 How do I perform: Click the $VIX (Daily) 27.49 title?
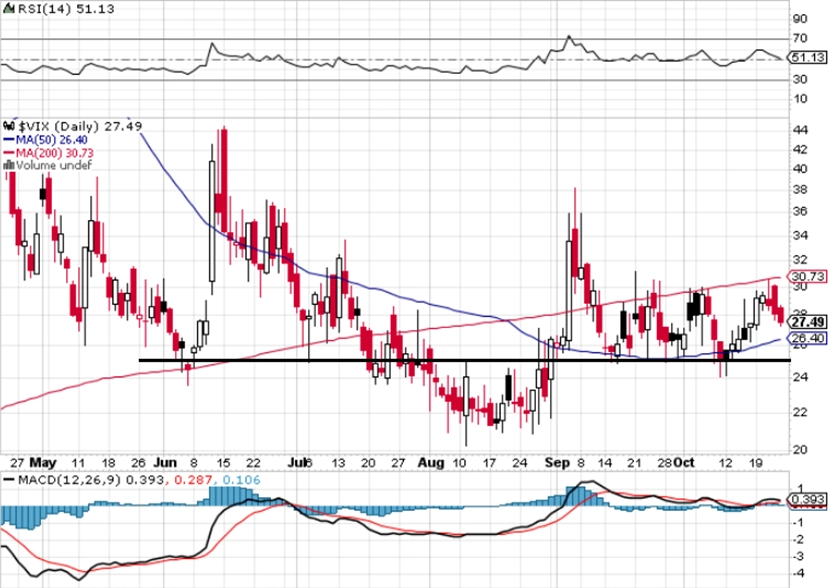pos(80,126)
